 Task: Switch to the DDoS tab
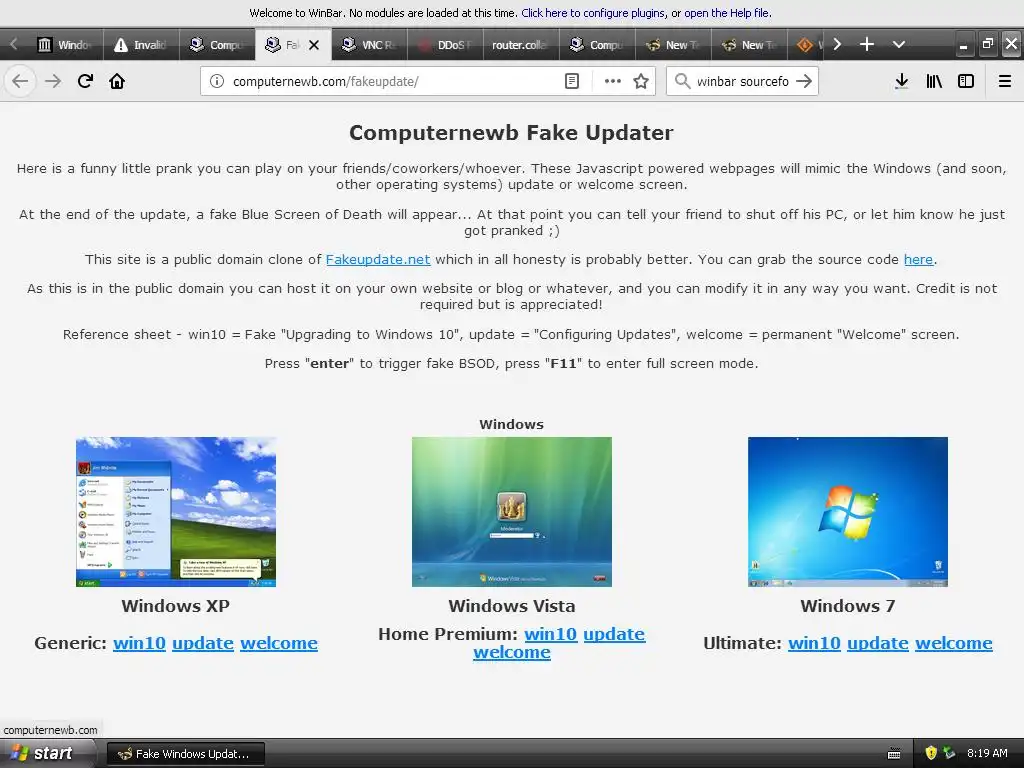tap(445, 45)
